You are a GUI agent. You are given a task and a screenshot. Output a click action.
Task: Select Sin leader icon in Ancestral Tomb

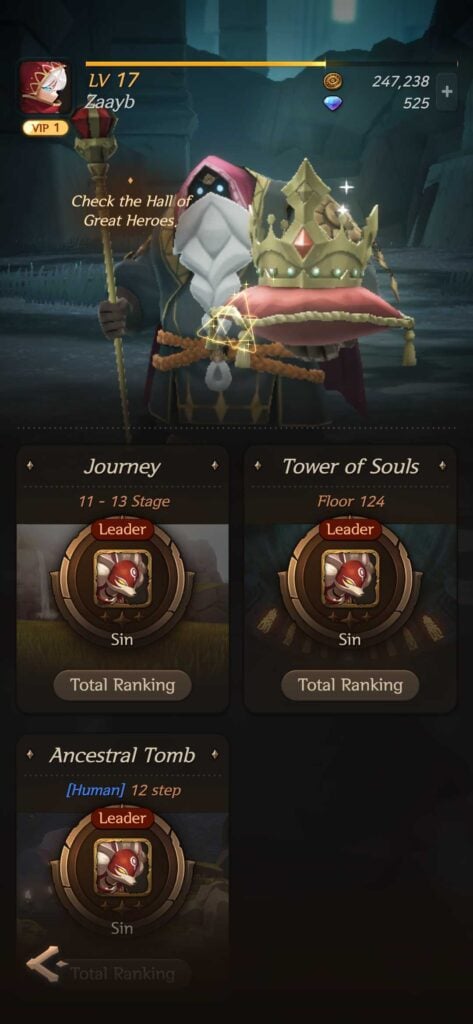coord(122,867)
